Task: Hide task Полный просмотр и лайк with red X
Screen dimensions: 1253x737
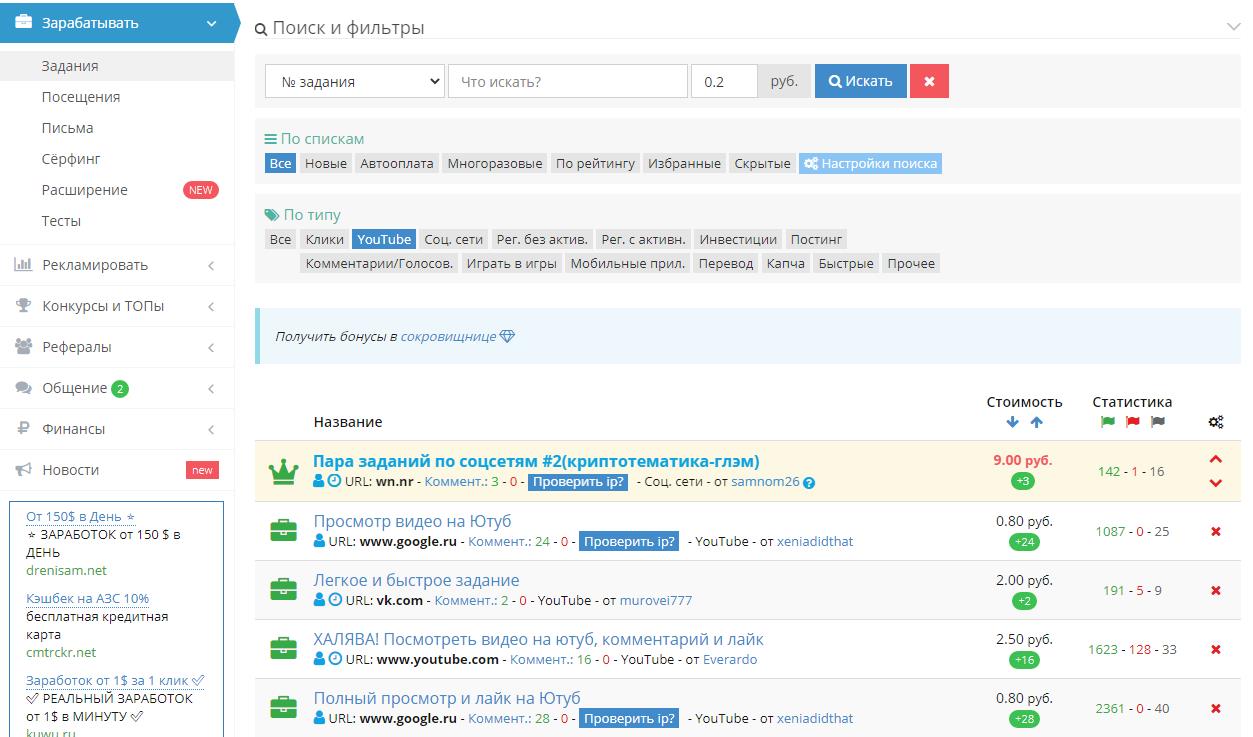Action: tap(1216, 708)
